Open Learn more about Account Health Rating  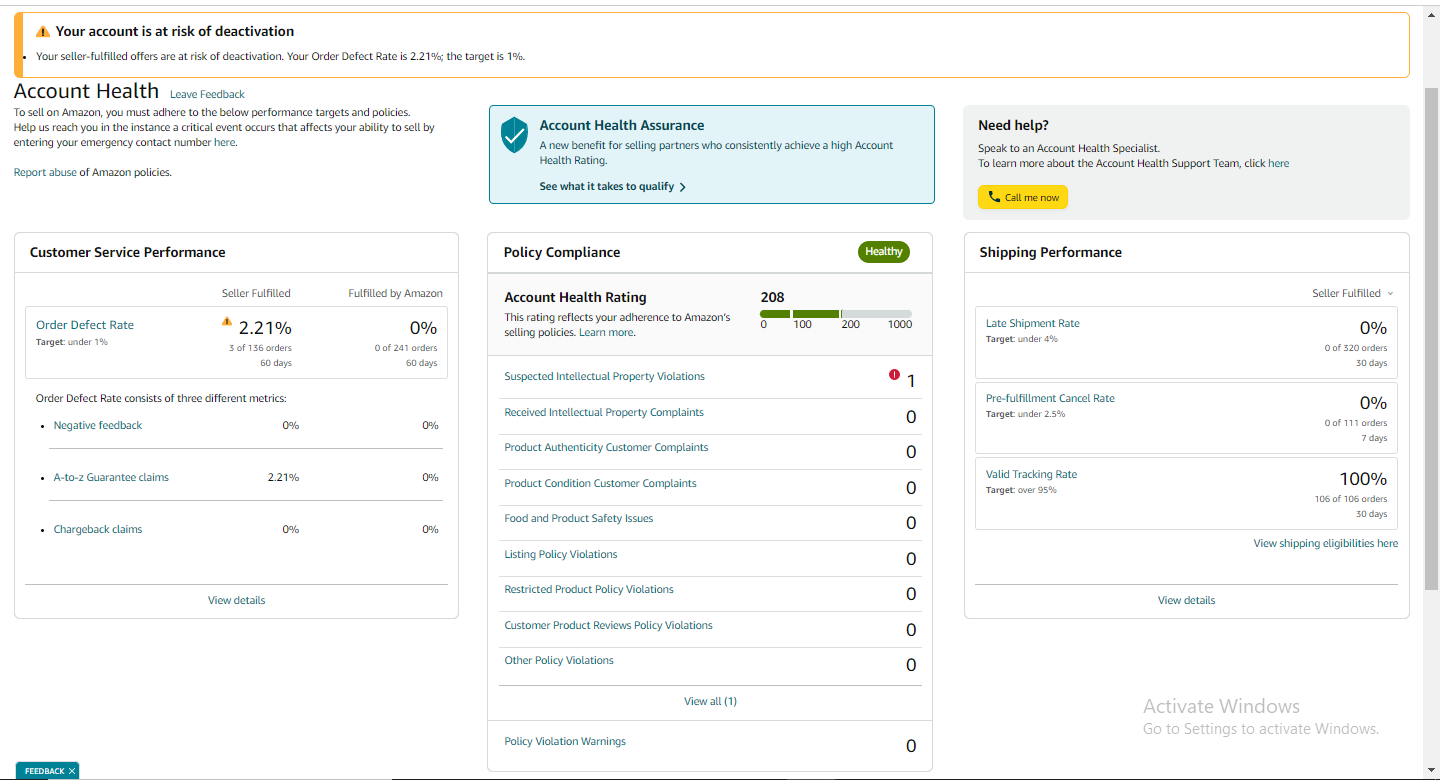click(606, 332)
